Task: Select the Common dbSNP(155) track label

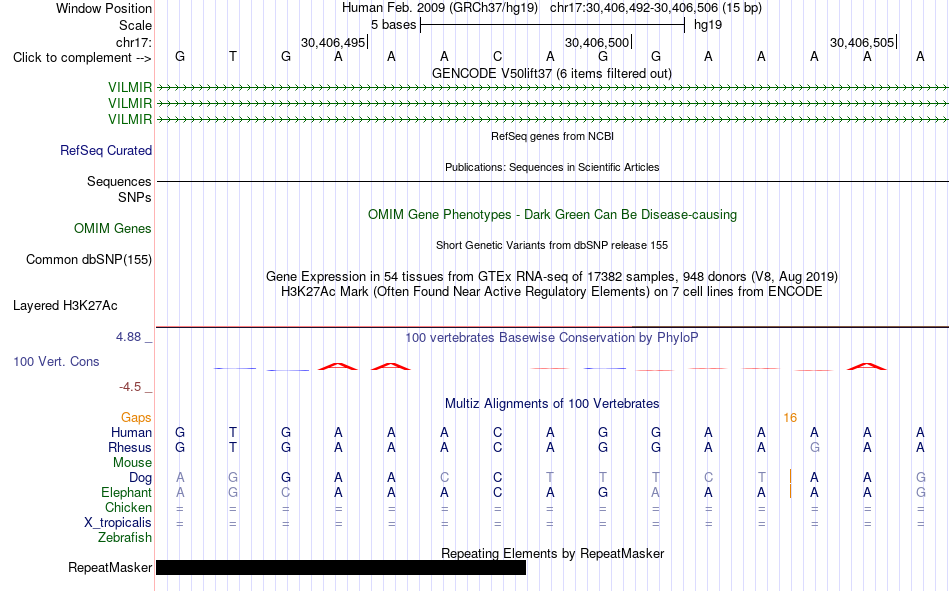Action: pos(88,259)
